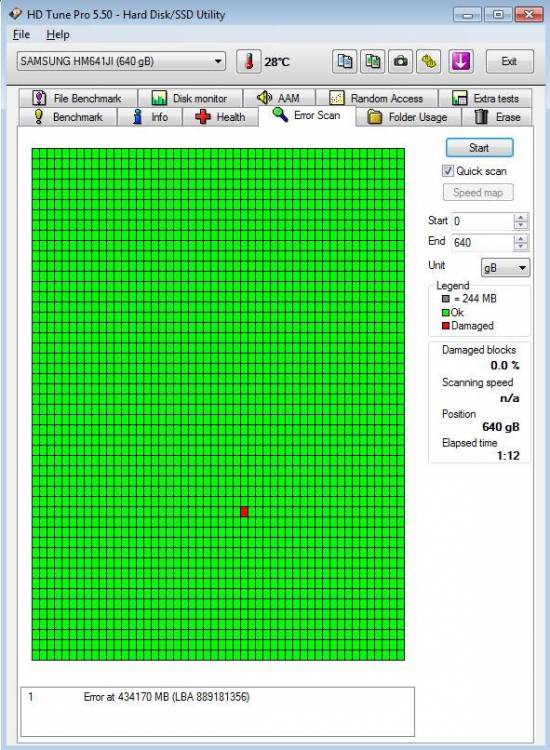The image size is (550, 750).
Task: Open the File menu
Action: 21,34
